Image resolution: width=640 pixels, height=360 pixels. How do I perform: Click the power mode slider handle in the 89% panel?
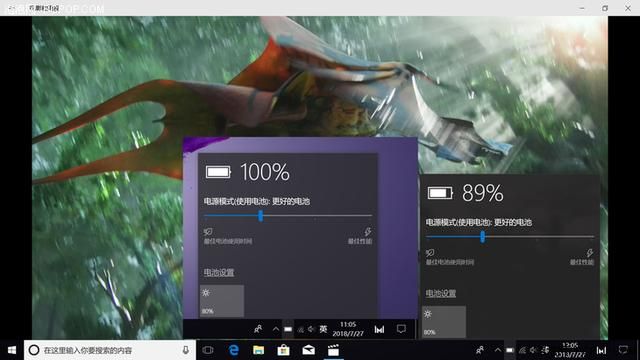(x=482, y=237)
